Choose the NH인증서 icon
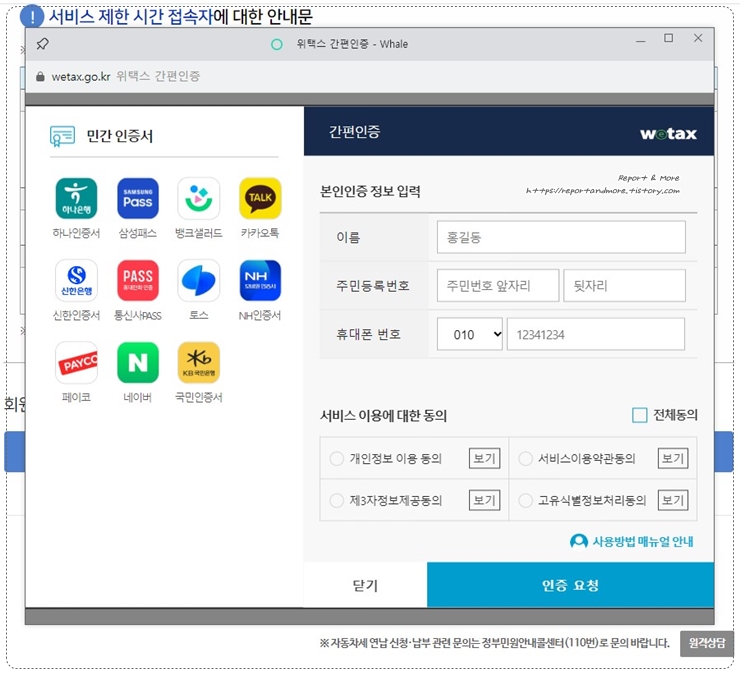740x675 pixels. [260, 280]
